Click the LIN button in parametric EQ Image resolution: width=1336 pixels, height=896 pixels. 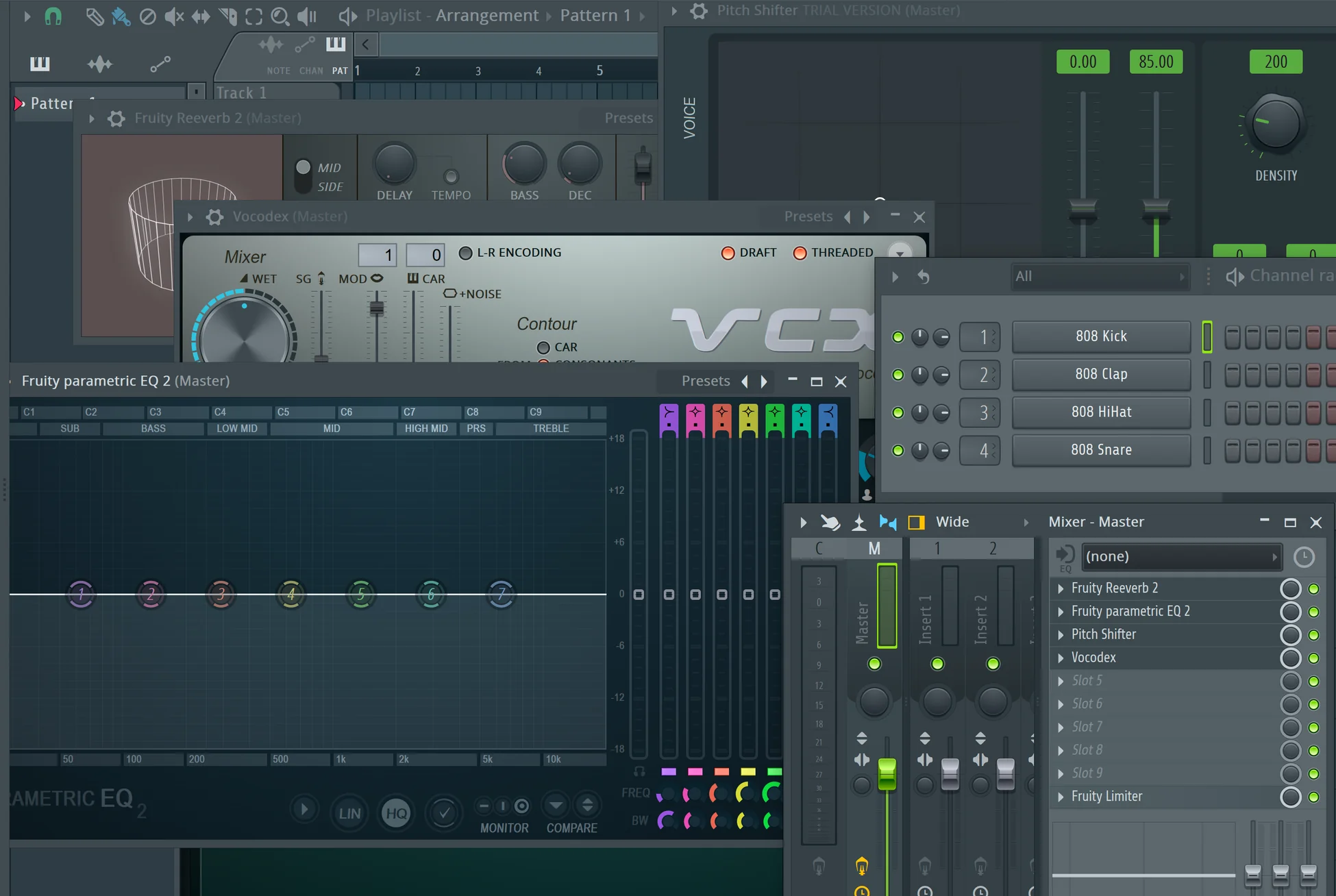coord(349,813)
